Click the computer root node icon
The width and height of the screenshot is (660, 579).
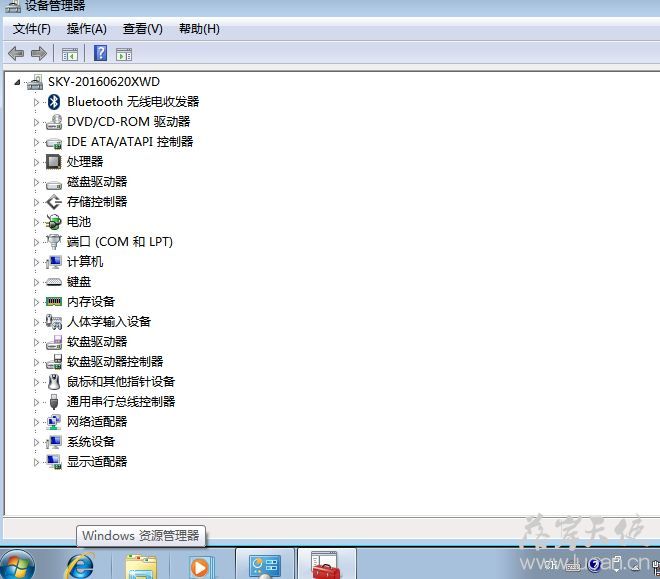pos(35,82)
